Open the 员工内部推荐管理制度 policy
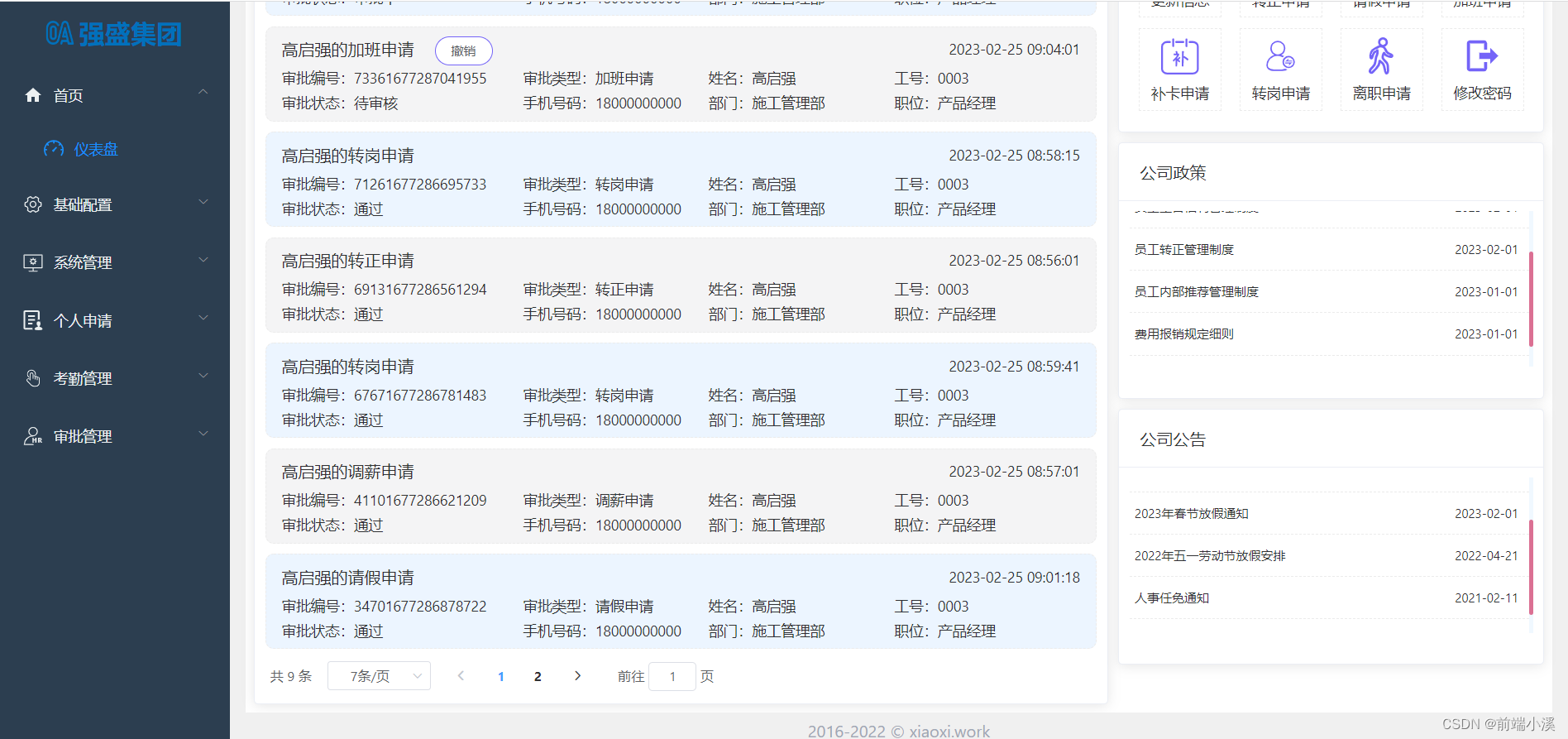1568x739 pixels. tap(1196, 292)
